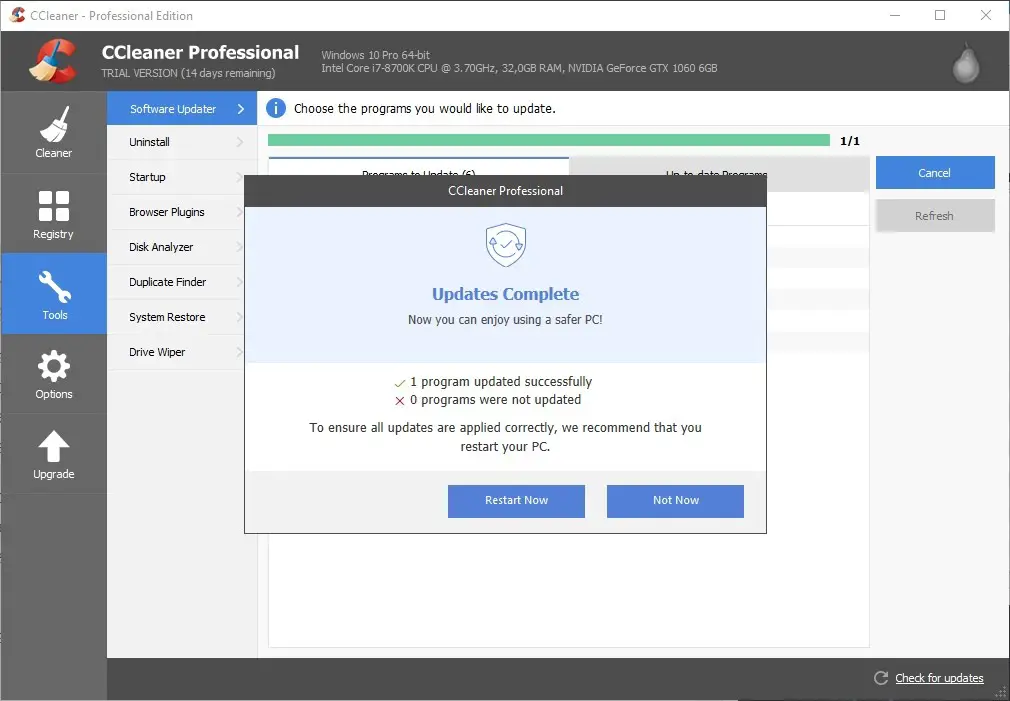Click the Not Now button

coord(675,501)
